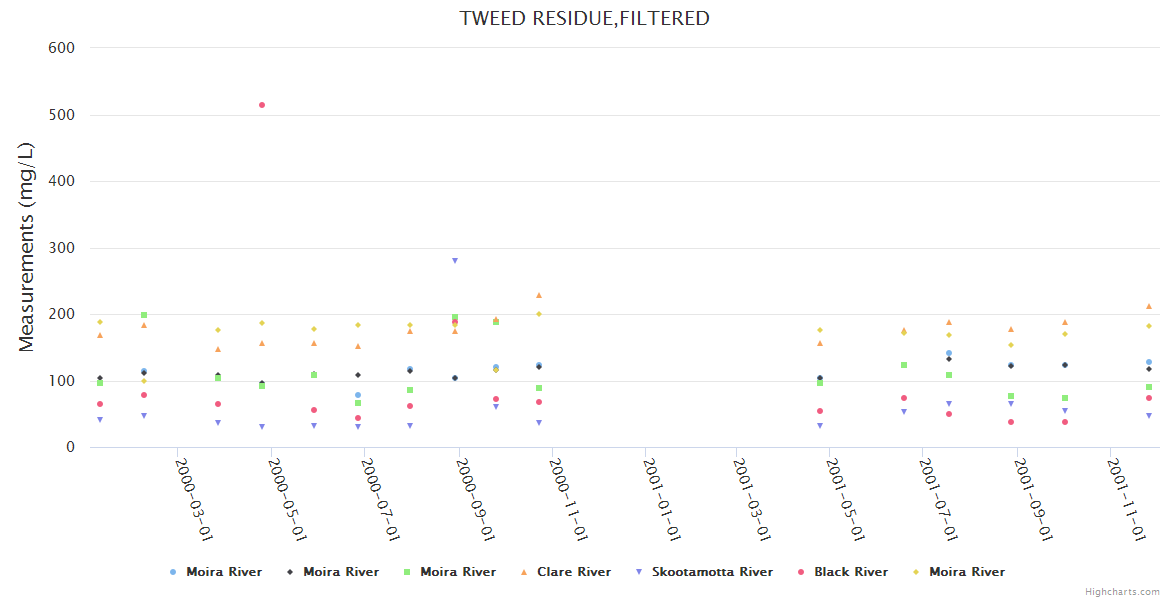The width and height of the screenshot is (1170, 600).
Task: Click the pink circle legend marker
Action: point(801,572)
